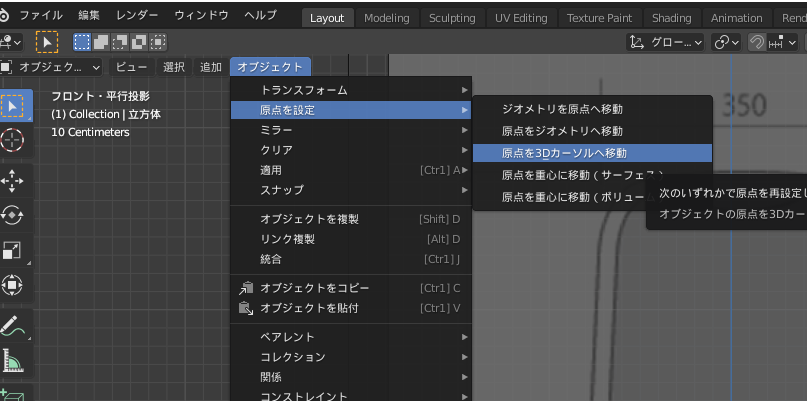Choose 統合 from the menu
The height and width of the screenshot is (401, 807).
[350, 259]
